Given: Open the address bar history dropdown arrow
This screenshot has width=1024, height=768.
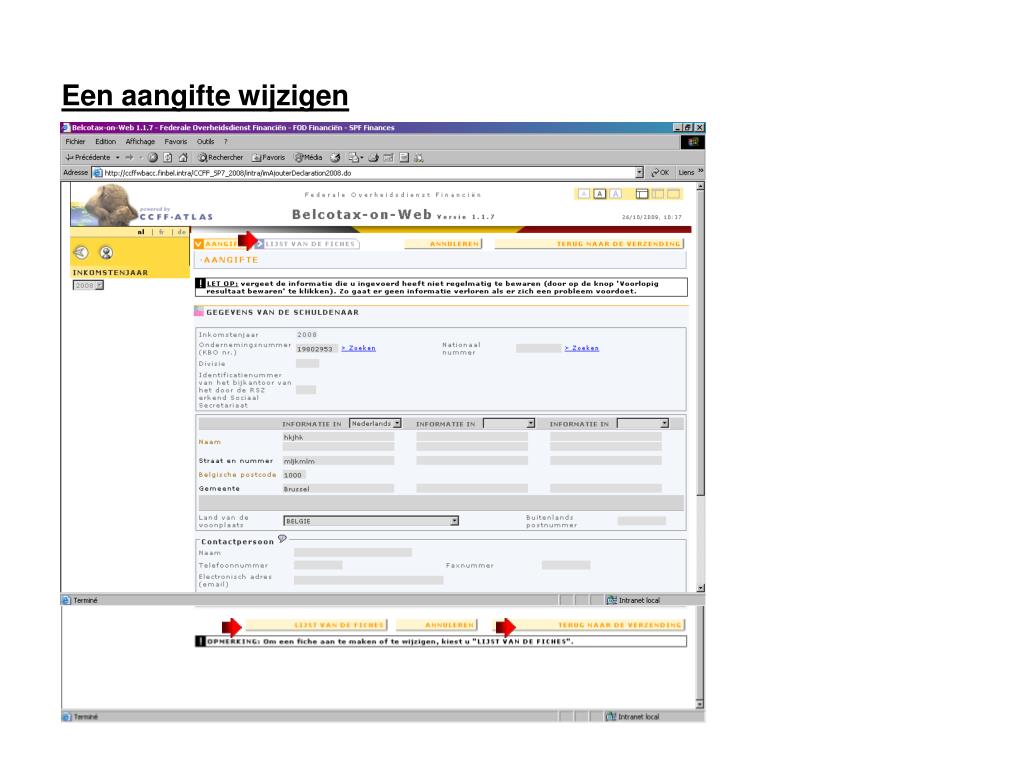Looking at the screenshot, I should (639, 172).
